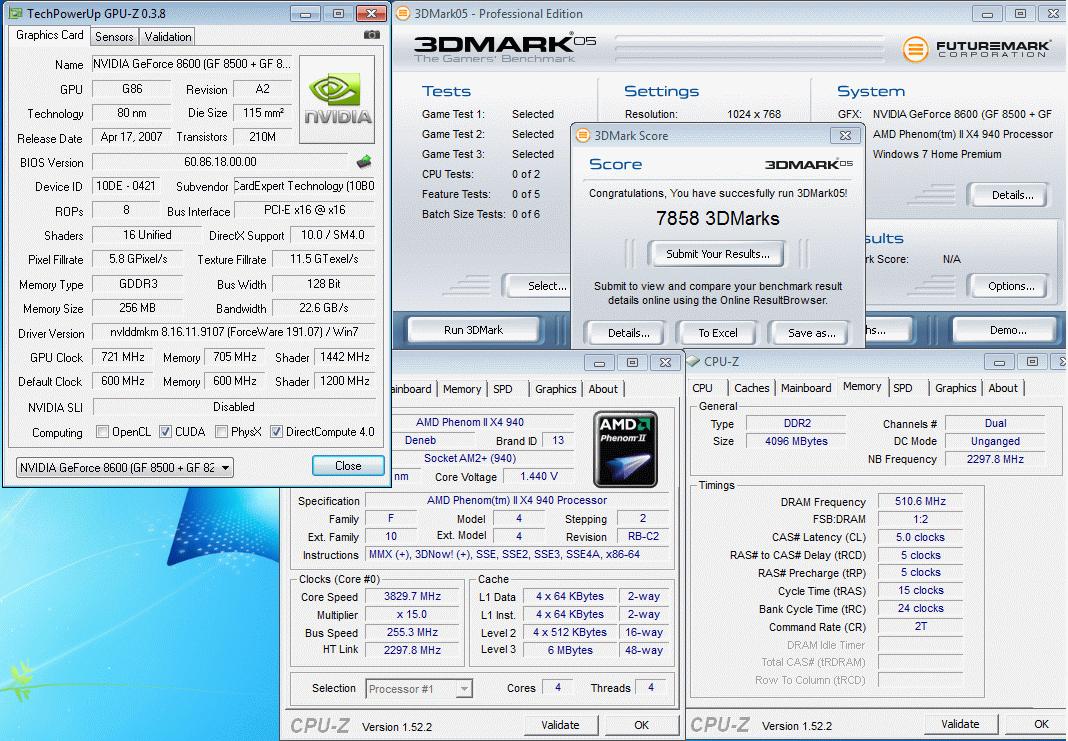Click Run 3DMark button
Image resolution: width=1068 pixels, height=741 pixels.
click(473, 330)
